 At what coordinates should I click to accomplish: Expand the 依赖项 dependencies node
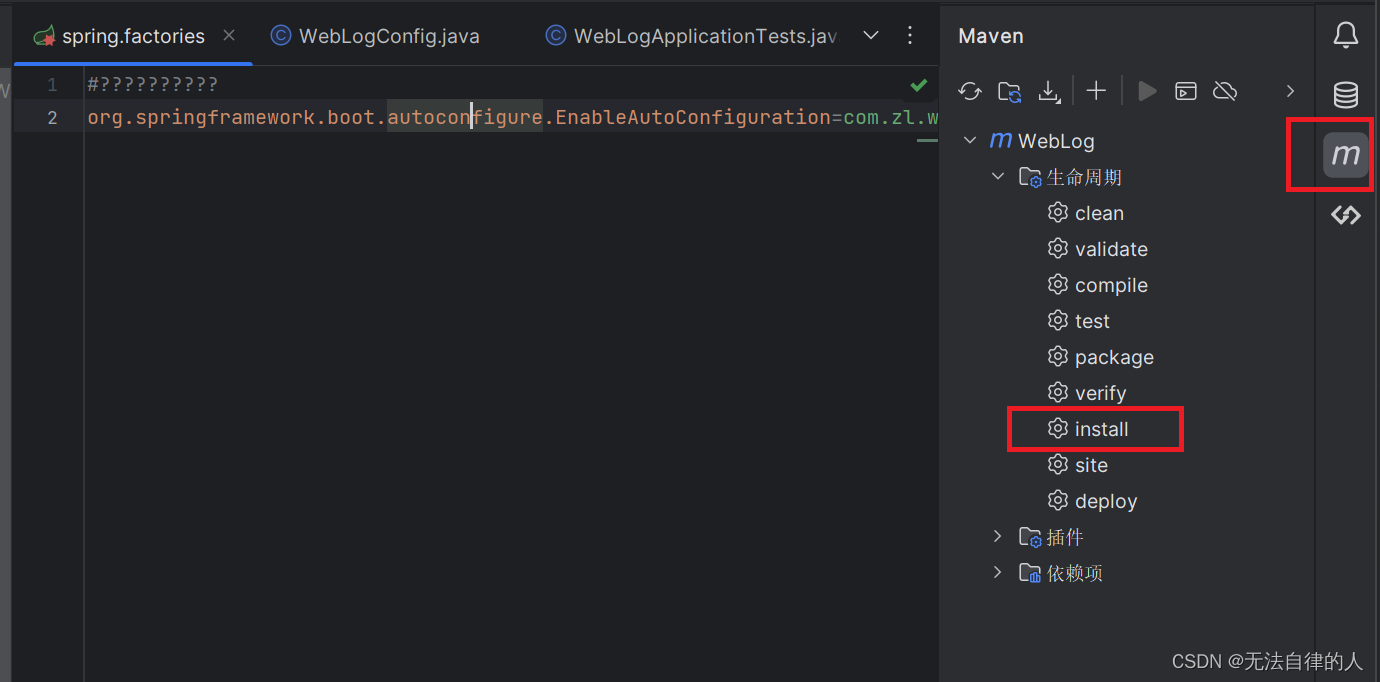pyautogui.click(x=997, y=573)
